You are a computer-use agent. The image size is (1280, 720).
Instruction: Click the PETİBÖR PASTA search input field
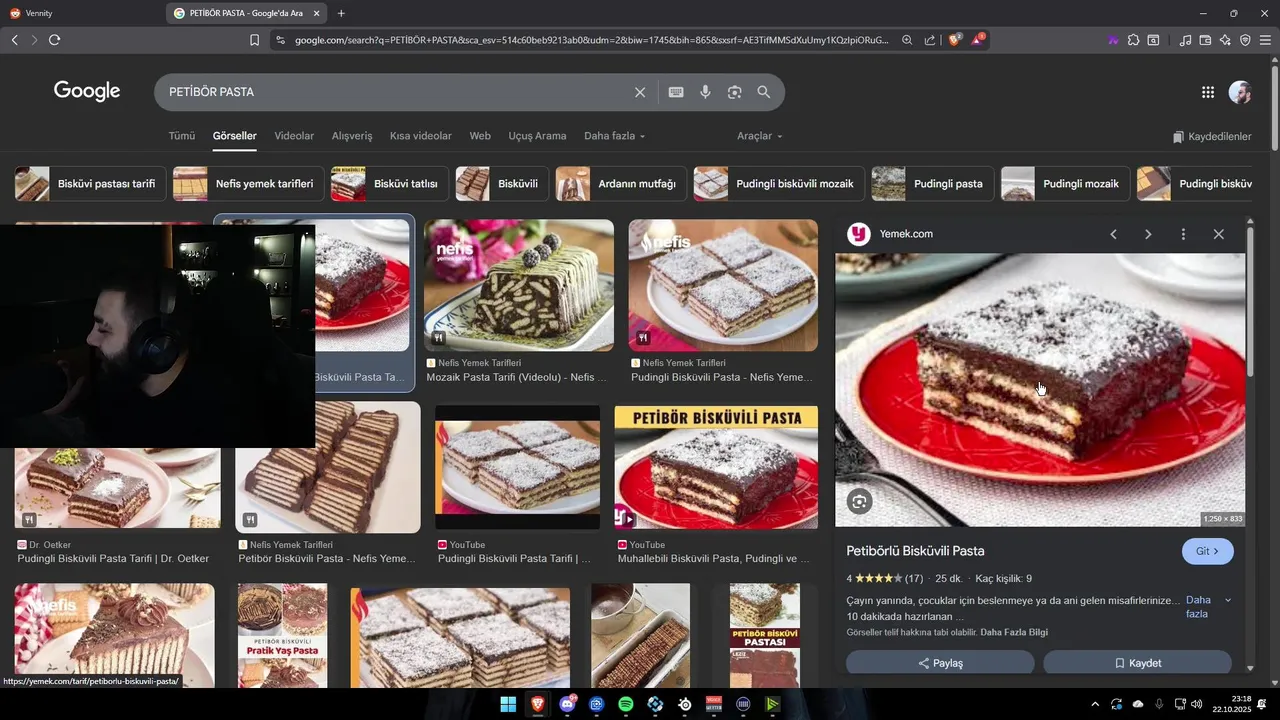(395, 92)
